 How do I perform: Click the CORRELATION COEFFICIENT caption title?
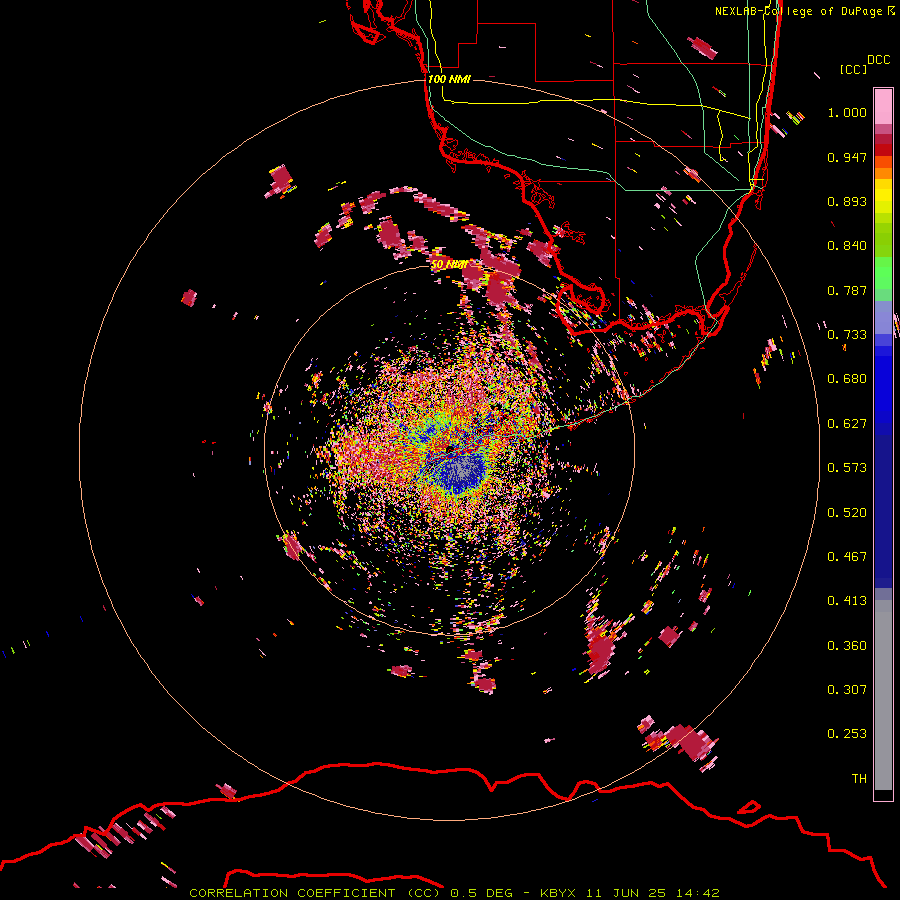[292, 893]
